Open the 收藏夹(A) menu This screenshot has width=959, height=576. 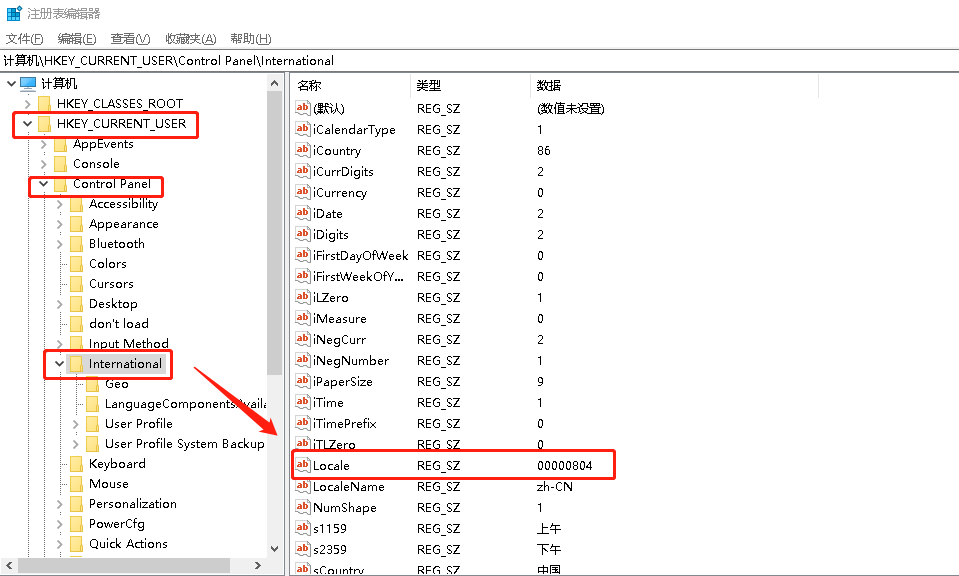click(x=190, y=39)
